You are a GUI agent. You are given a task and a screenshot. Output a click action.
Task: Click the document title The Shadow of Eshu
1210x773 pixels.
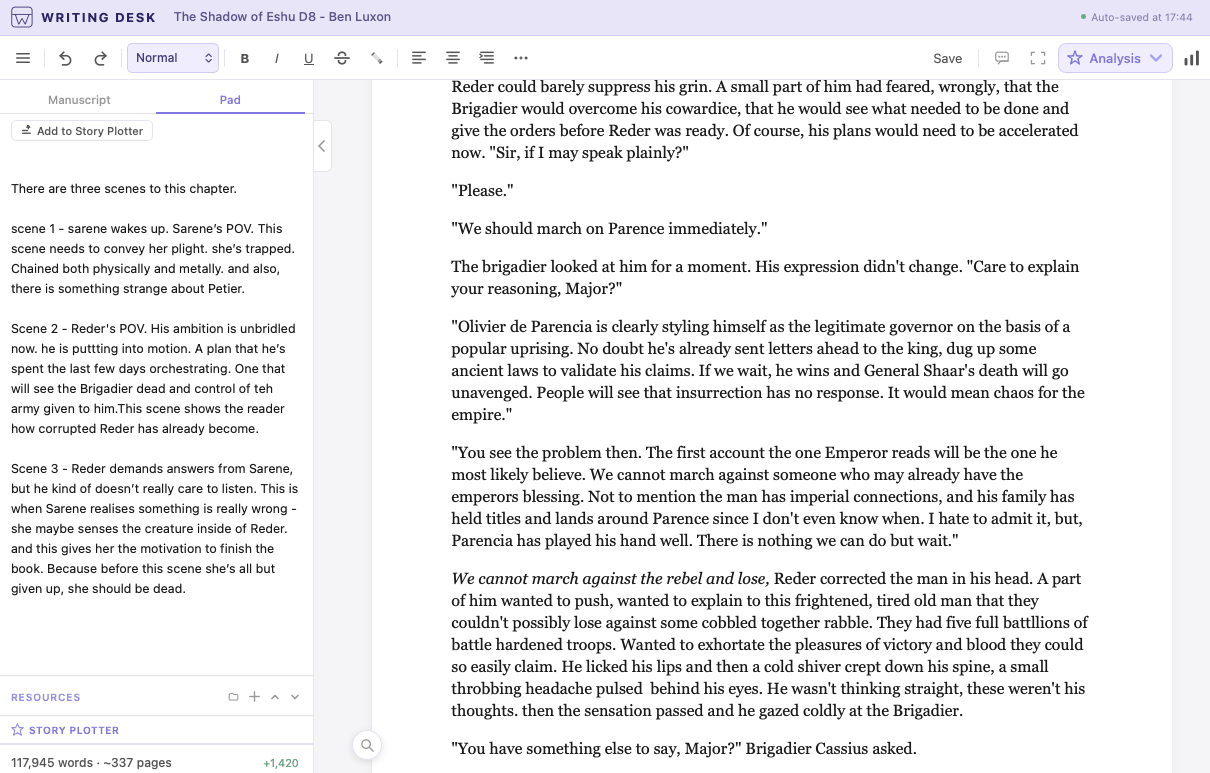282,17
